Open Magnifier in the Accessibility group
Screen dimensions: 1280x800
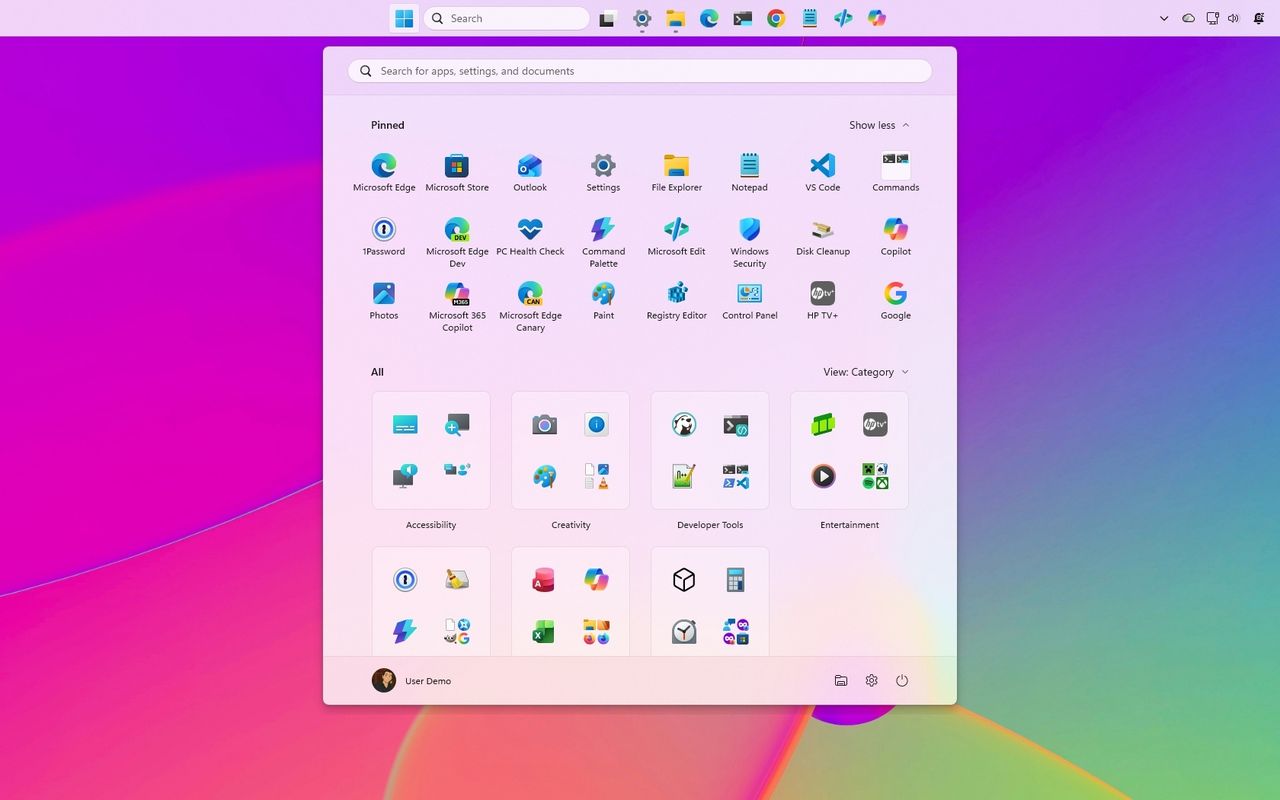point(457,425)
